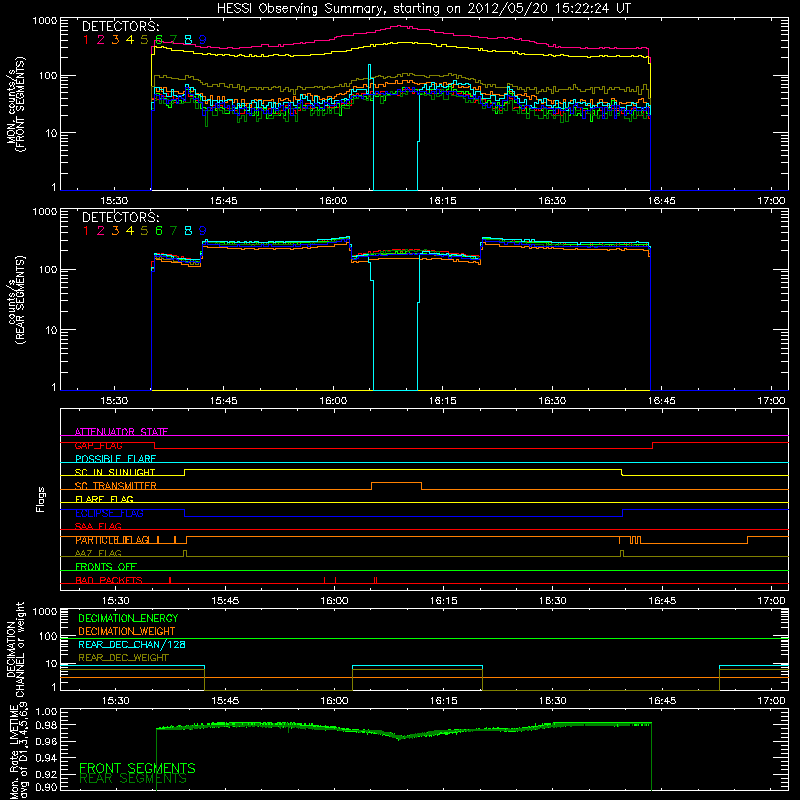The height and width of the screenshot is (800, 800).
Task: Click 10 tick on rear segments count axis
Action: pos(51,330)
